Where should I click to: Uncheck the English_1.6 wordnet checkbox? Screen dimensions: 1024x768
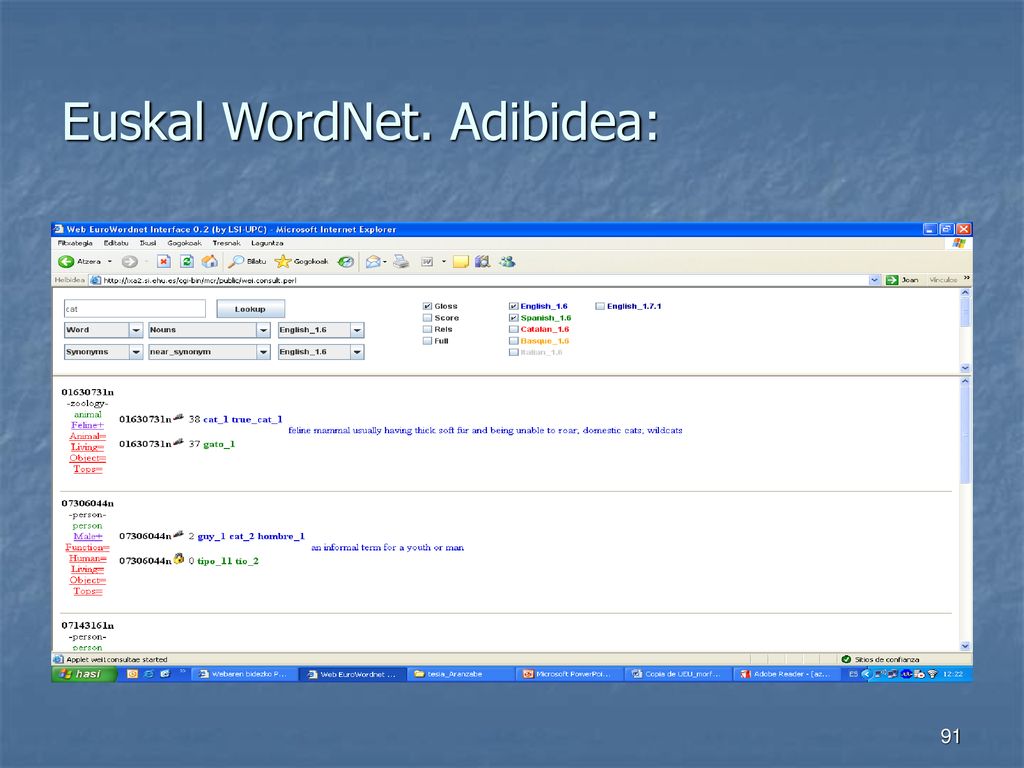point(513,306)
